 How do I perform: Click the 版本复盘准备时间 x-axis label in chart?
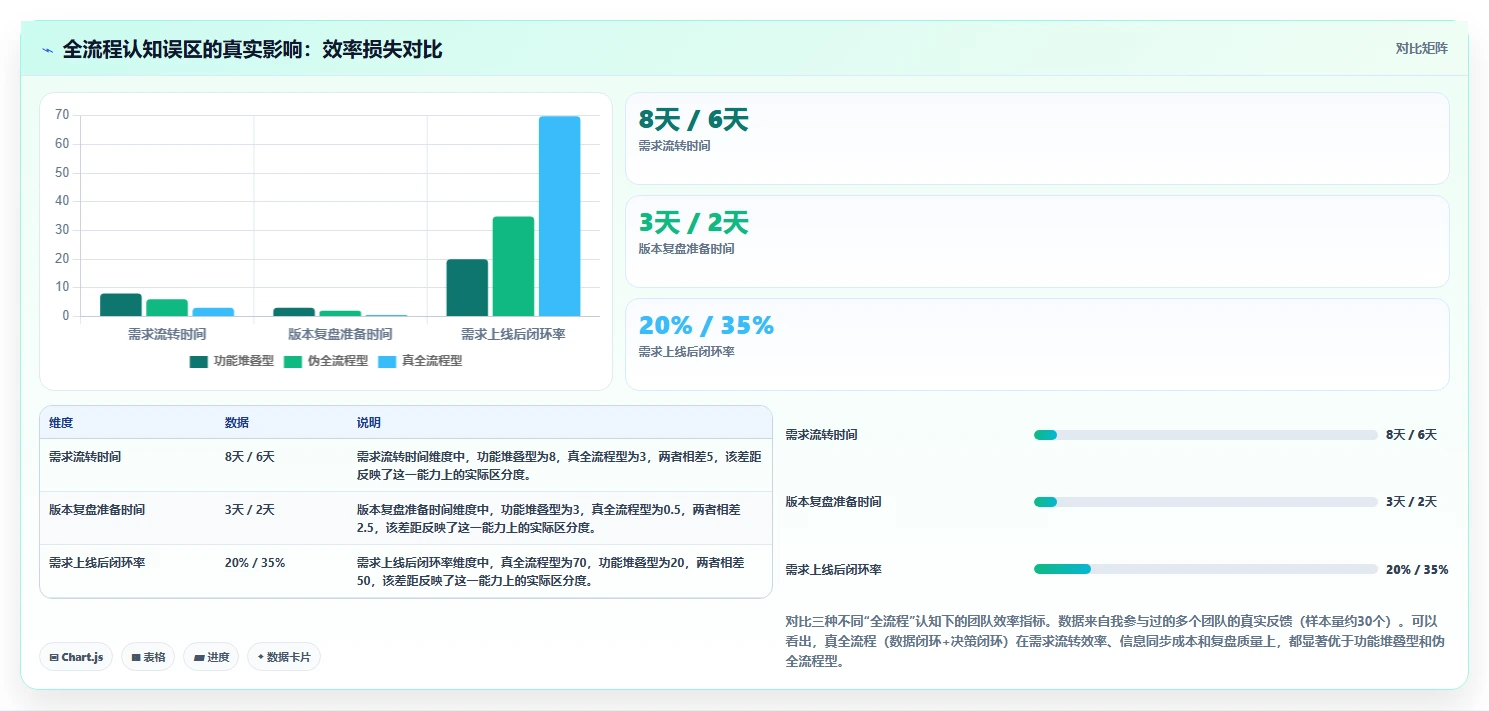(340, 334)
